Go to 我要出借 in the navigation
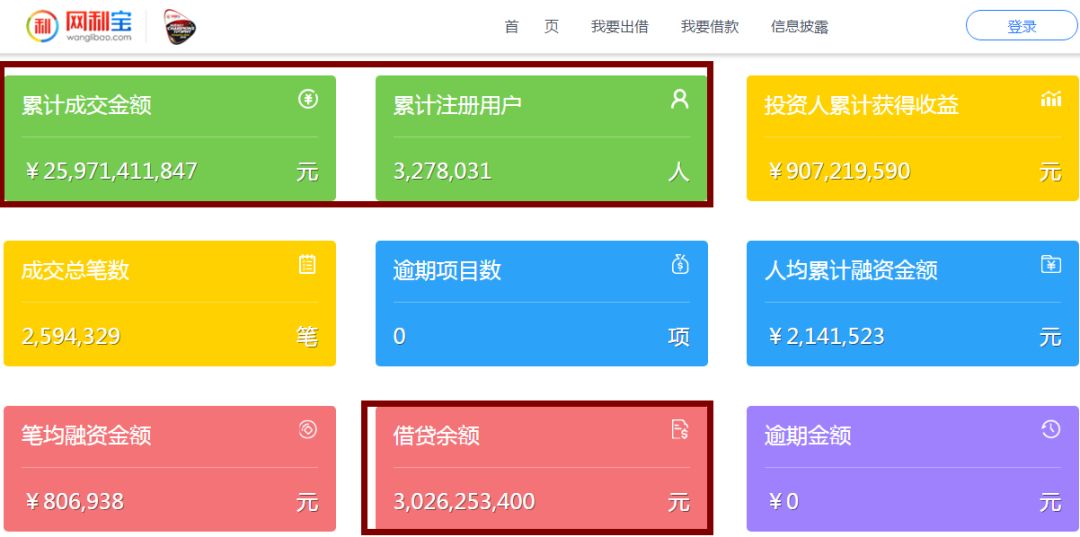Viewport: 1080px width, 537px height. [619, 27]
